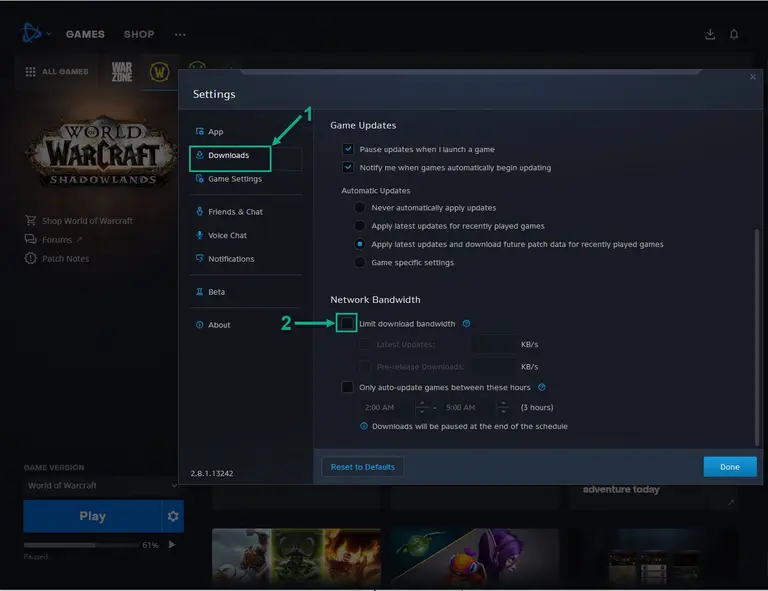Screen dimensions: 768x591
Task: Click the 2:00 AM start time field
Action: (387, 407)
